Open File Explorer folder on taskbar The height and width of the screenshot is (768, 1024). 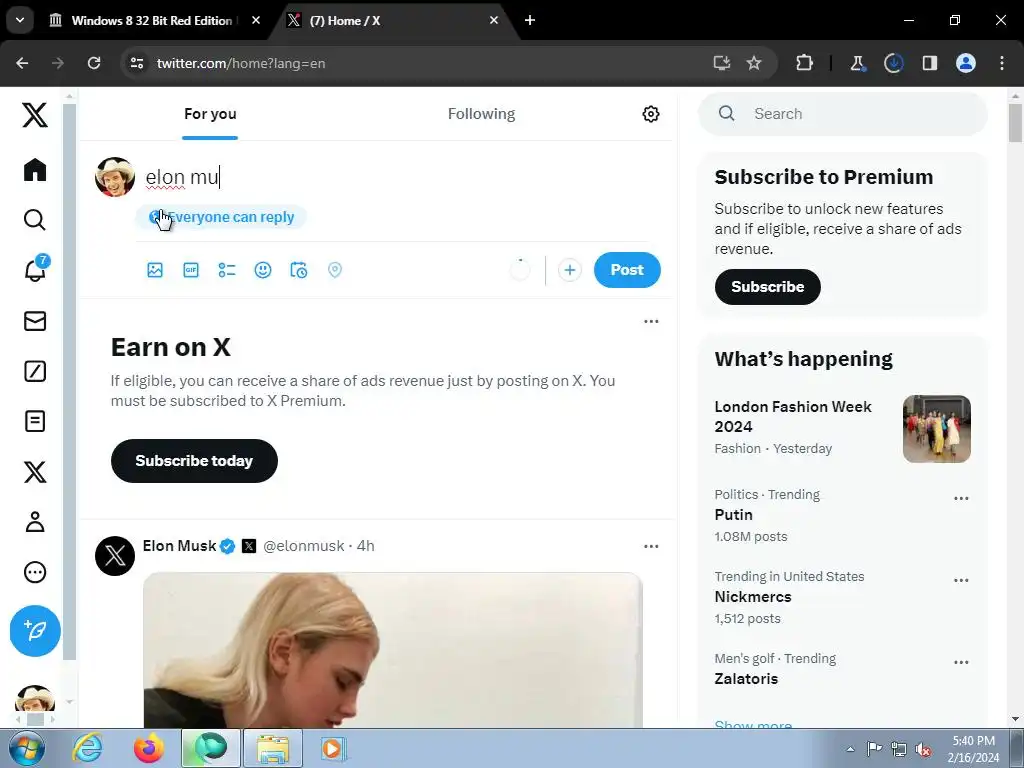(x=273, y=748)
